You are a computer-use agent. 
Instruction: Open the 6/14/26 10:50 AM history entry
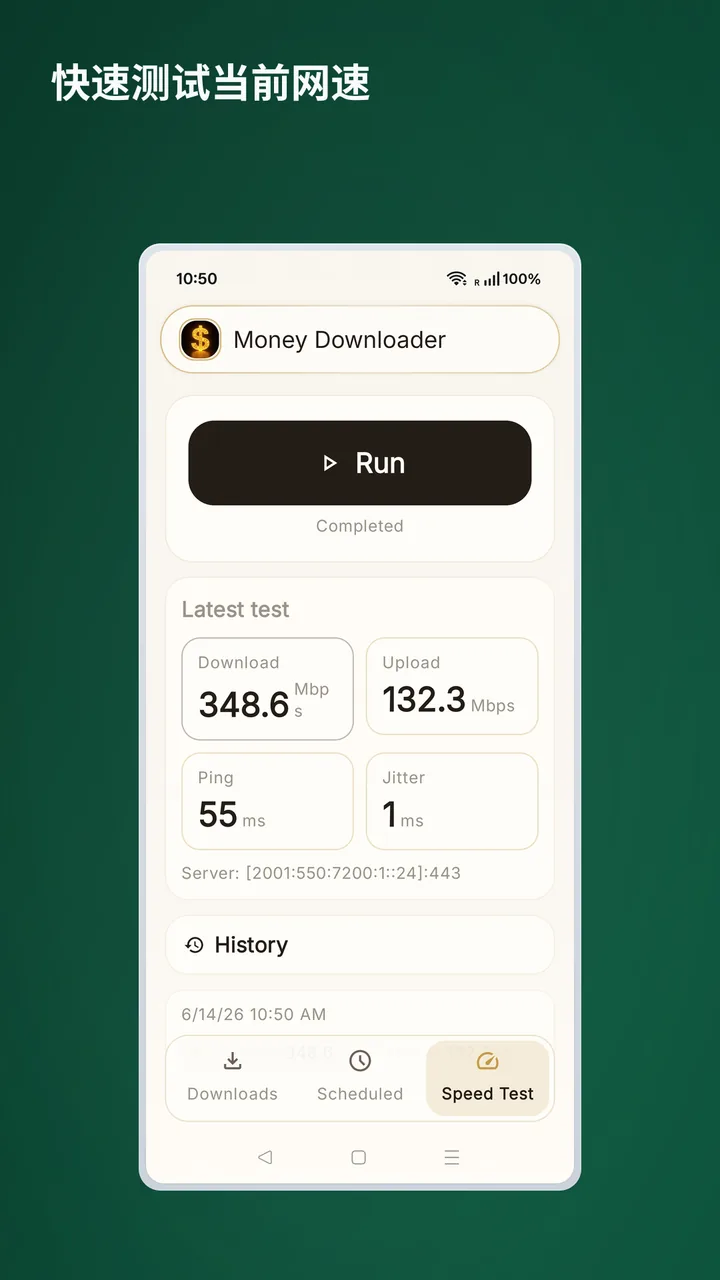pyautogui.click(x=360, y=1014)
